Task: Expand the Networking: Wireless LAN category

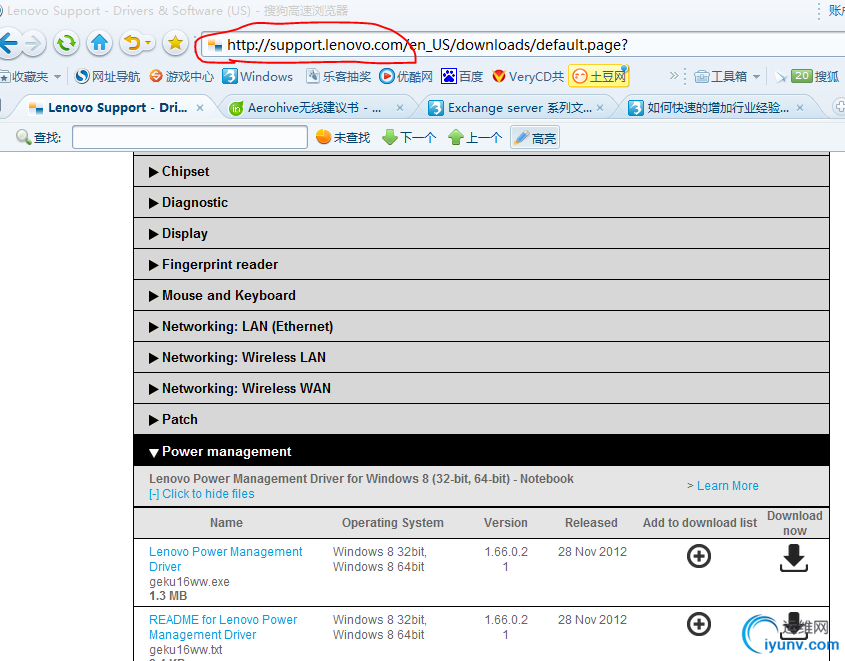Action: coord(481,357)
